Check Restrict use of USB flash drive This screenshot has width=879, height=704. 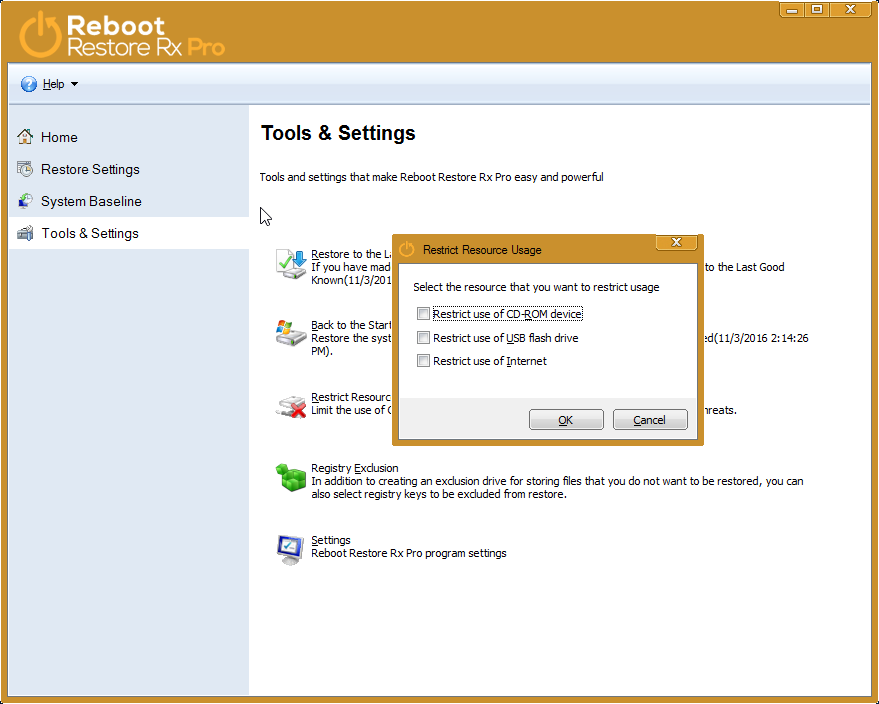coord(424,338)
